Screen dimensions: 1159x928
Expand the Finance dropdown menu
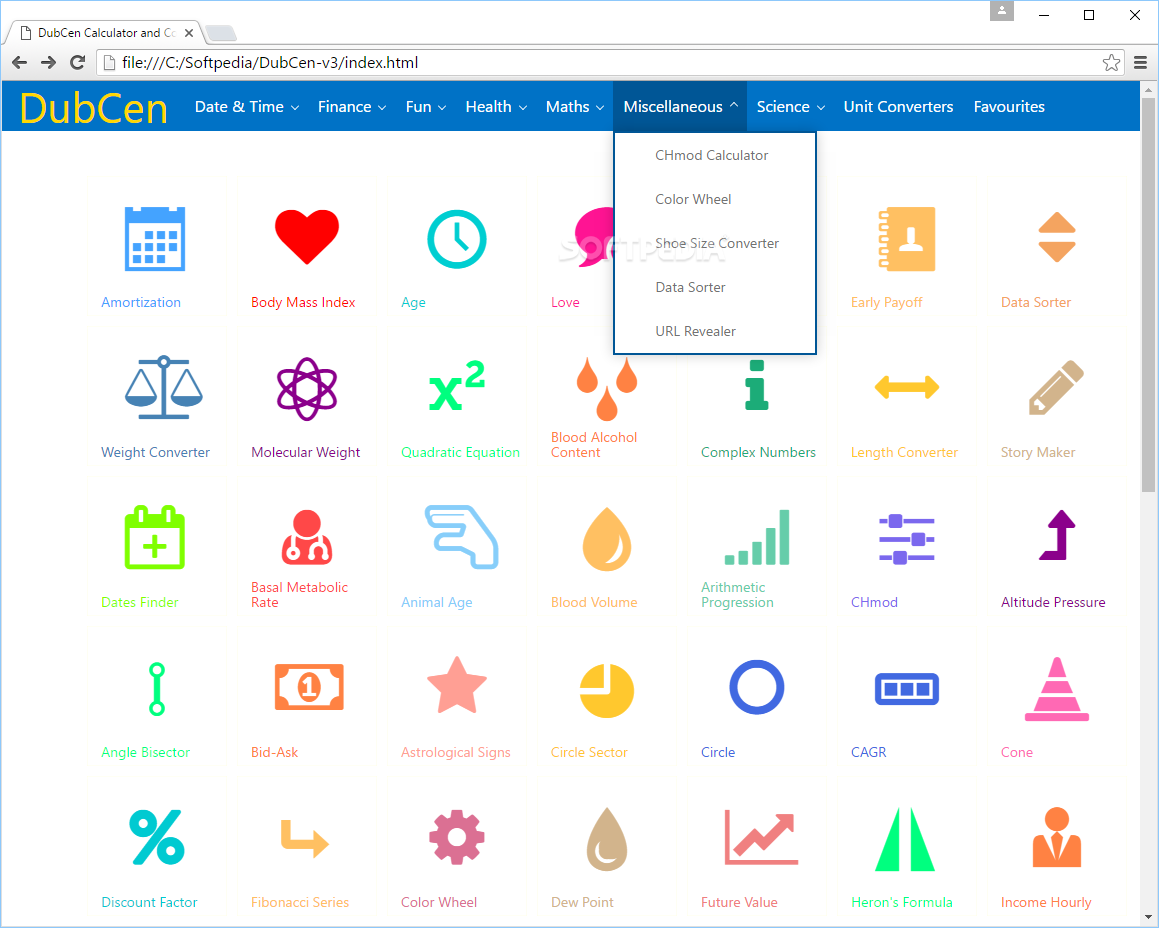point(352,106)
